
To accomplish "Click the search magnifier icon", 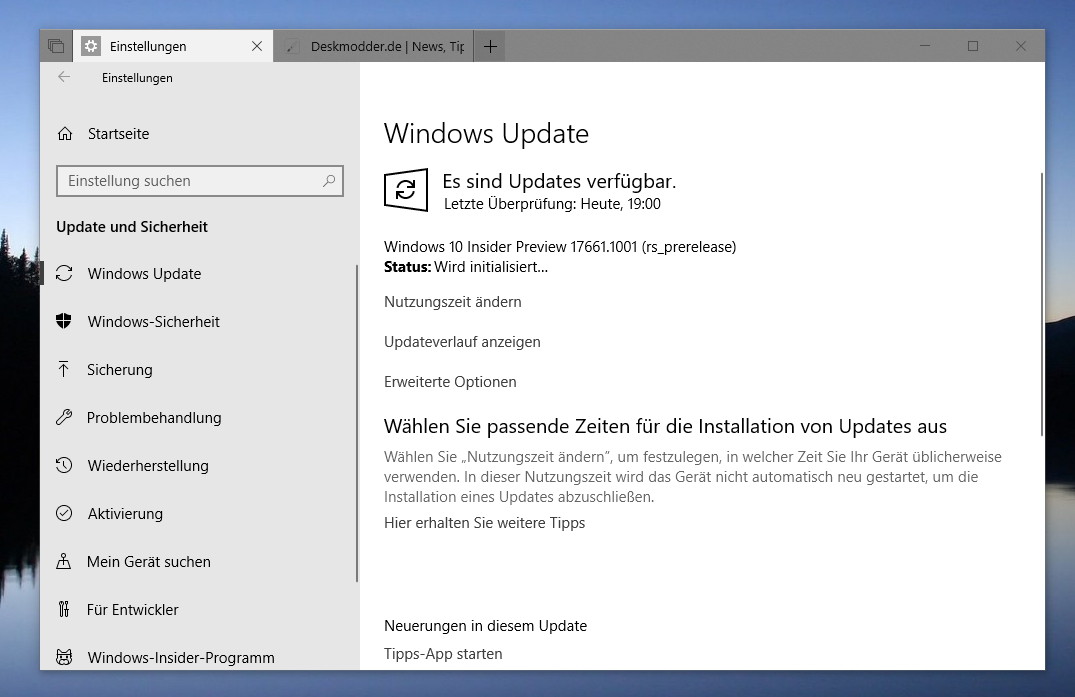I will tap(329, 181).
